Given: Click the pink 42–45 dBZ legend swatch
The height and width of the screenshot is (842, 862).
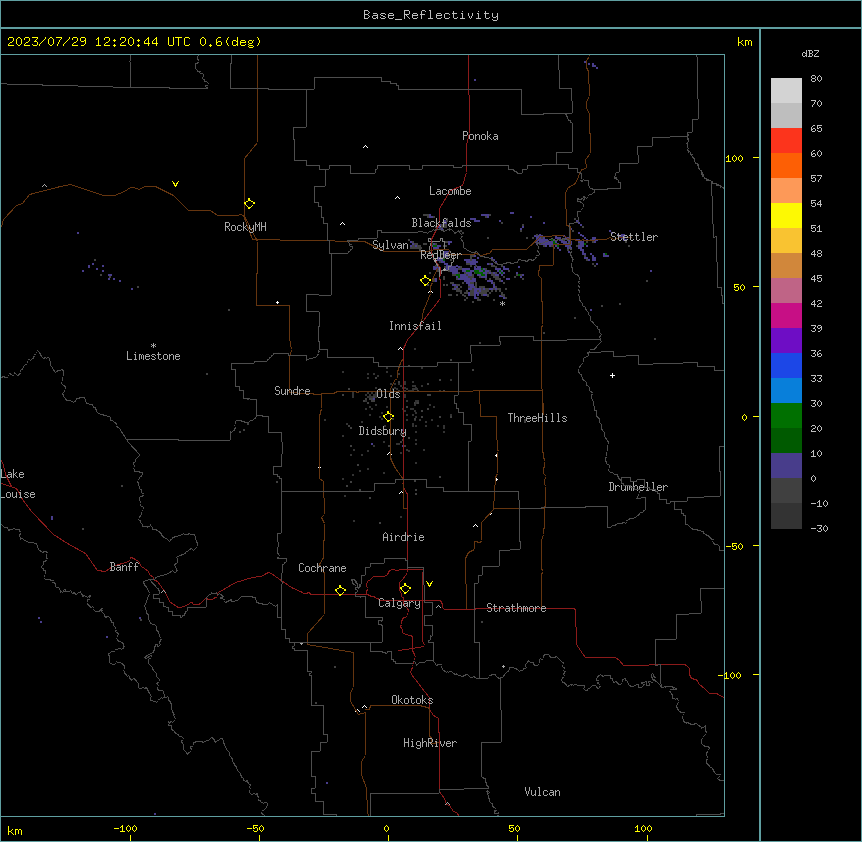Looking at the screenshot, I should point(786,291).
